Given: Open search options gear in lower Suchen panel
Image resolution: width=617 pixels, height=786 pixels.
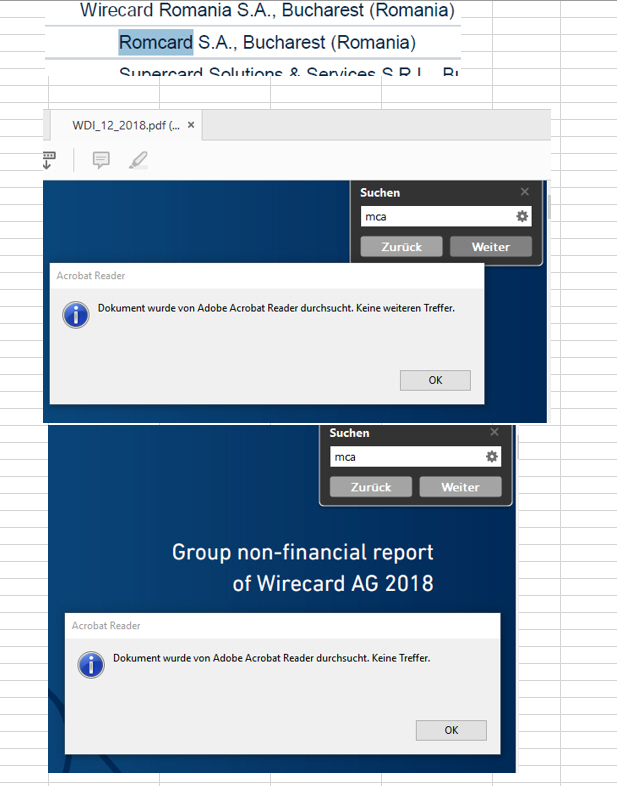Looking at the screenshot, I should [x=492, y=457].
